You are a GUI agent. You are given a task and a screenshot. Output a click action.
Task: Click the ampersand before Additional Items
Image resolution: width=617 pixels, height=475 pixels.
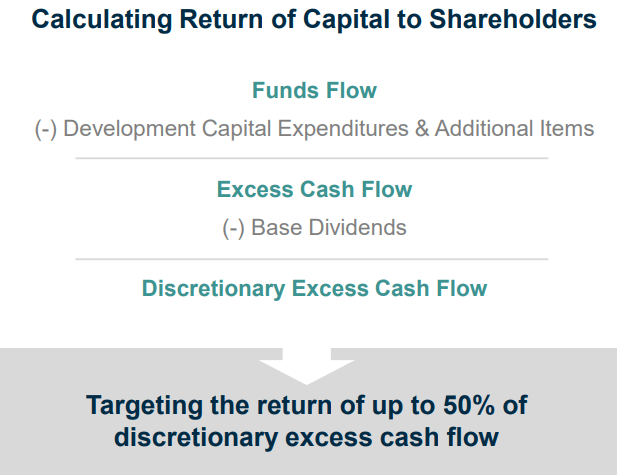[422, 129]
